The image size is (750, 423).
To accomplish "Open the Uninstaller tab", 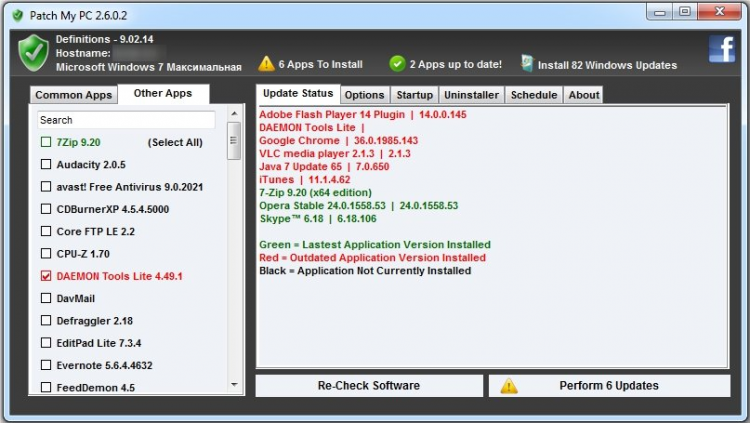I will (x=472, y=95).
